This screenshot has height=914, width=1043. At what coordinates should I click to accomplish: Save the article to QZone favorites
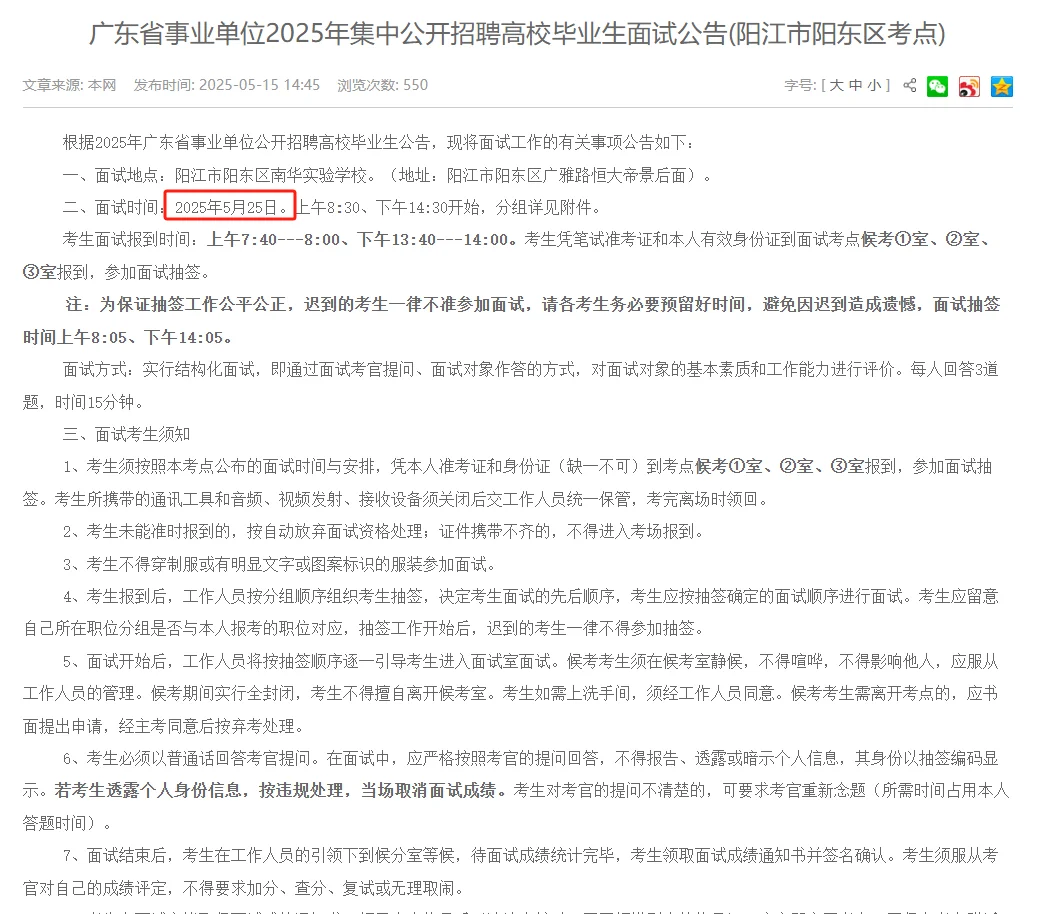click(x=1001, y=86)
